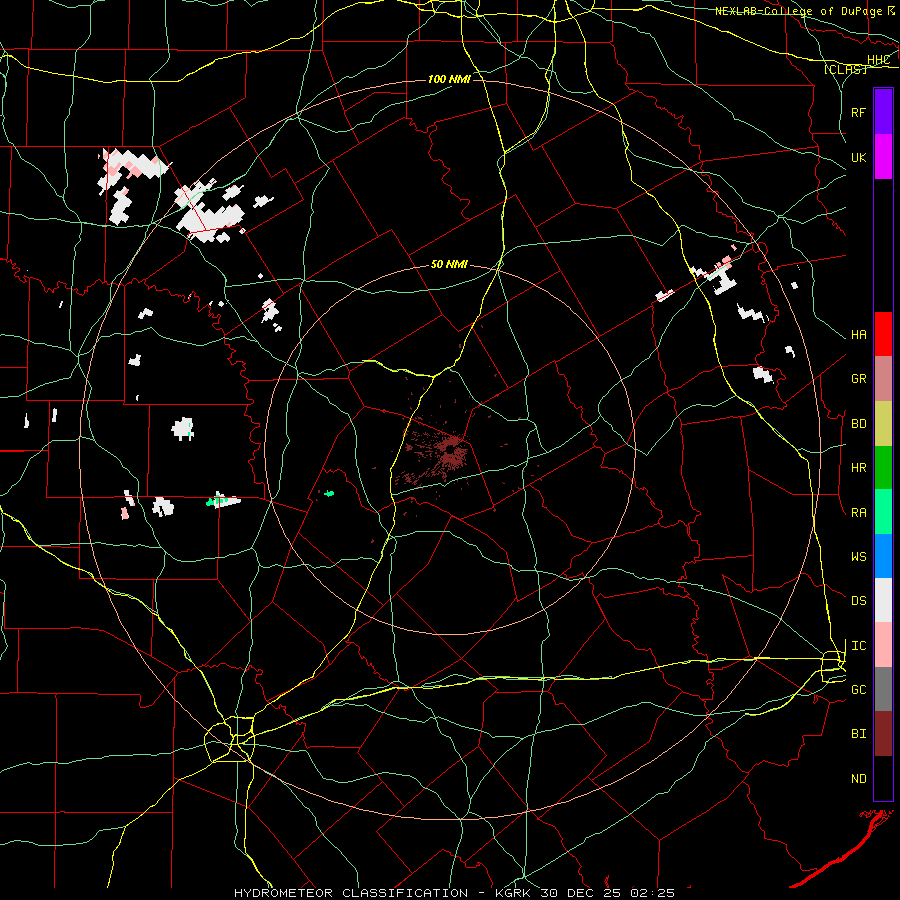Pick the brown BI legend swatch
Image resolution: width=900 pixels, height=900 pixels.
pos(883,734)
